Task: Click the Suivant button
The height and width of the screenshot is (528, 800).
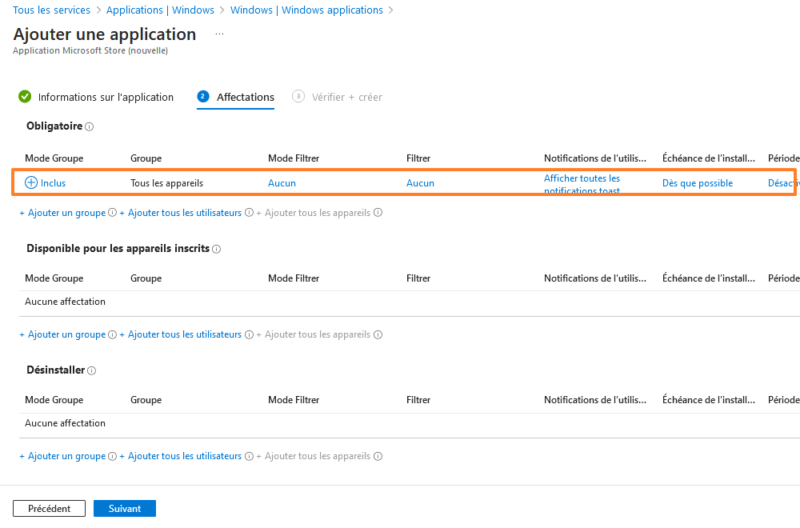Action: click(125, 508)
